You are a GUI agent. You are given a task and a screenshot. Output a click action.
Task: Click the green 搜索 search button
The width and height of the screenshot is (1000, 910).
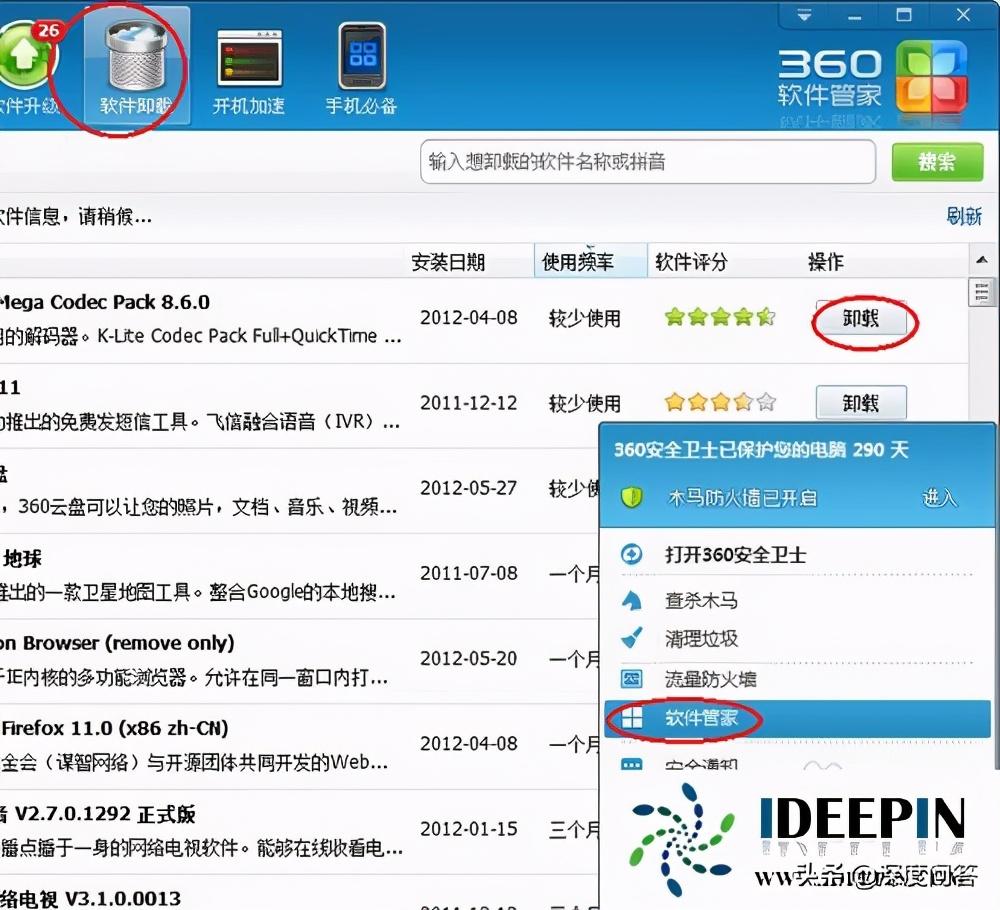point(937,162)
